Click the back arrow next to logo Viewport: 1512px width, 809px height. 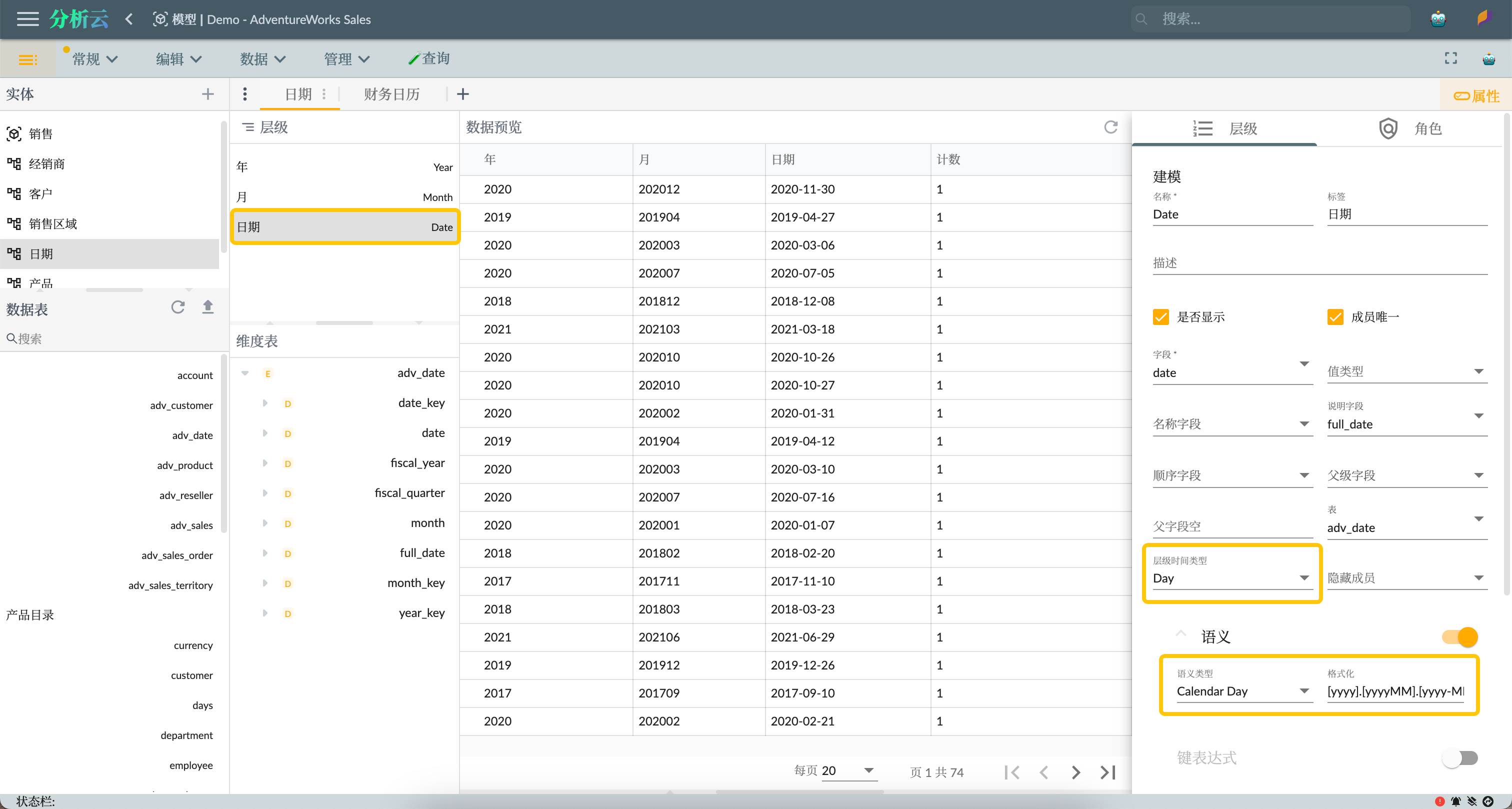129,19
